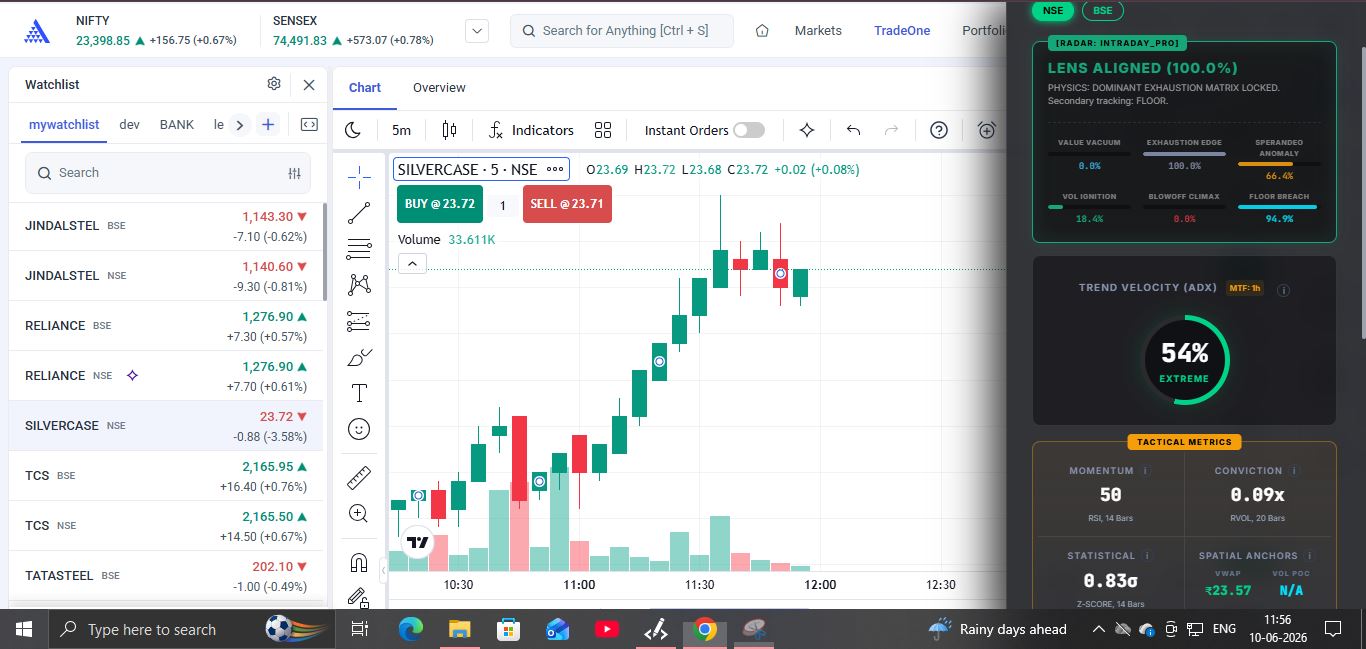Screen dimensions: 1366x649
Task: Close the Watchlist panel
Action: 309,85
